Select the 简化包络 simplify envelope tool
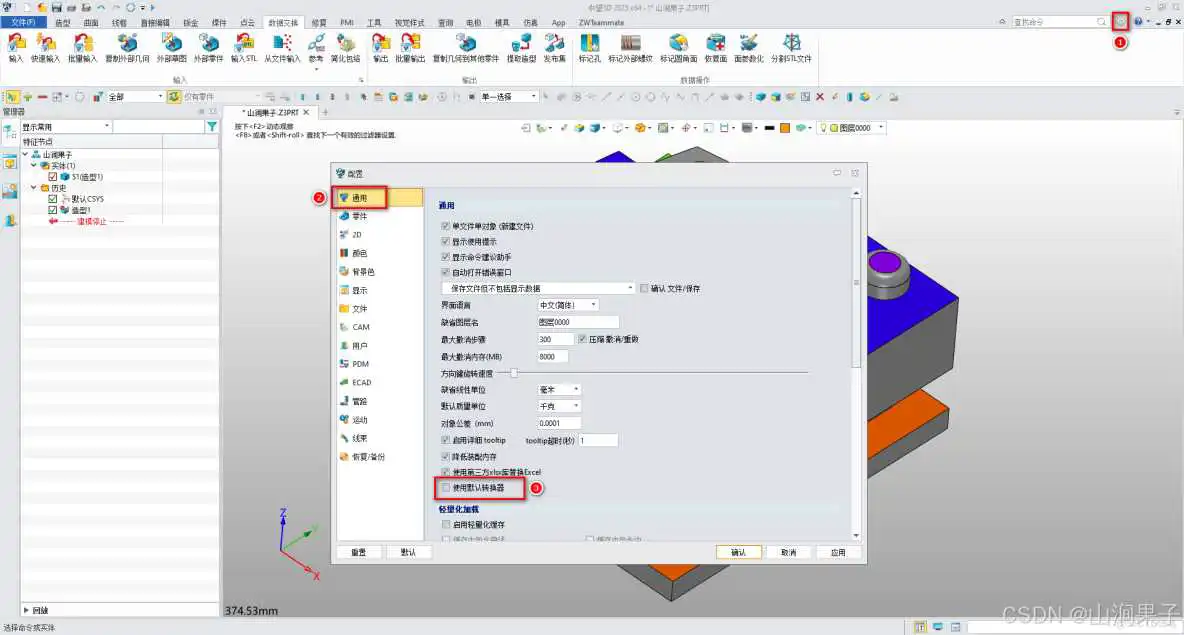Viewport: 1184px width, 635px height. (345, 45)
